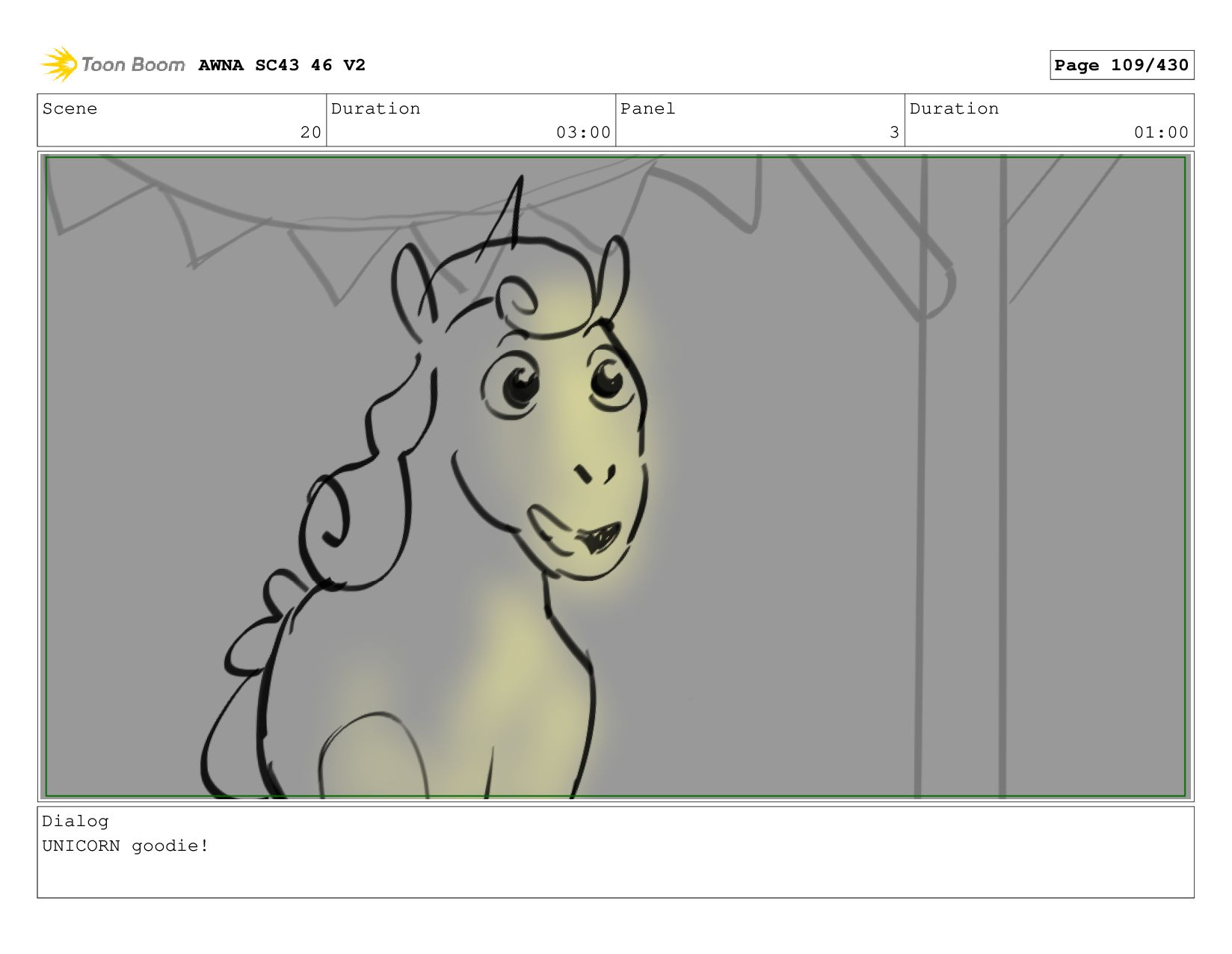Click the "Page 109/430" box

(1121, 65)
